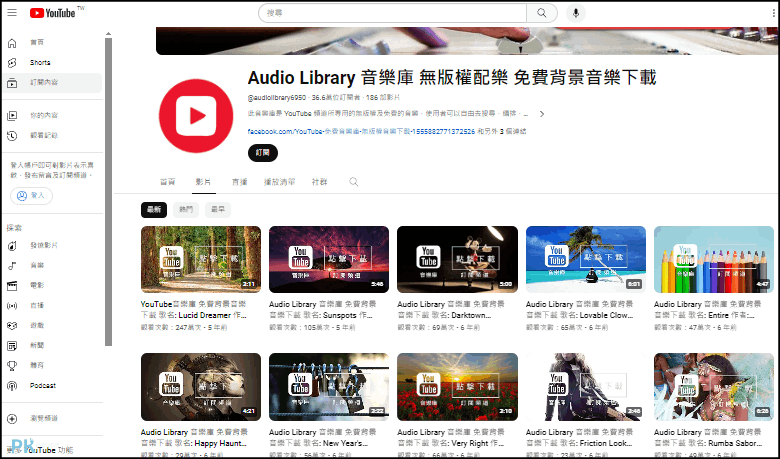Open Happy Haunts video thumbnail

coord(201,387)
